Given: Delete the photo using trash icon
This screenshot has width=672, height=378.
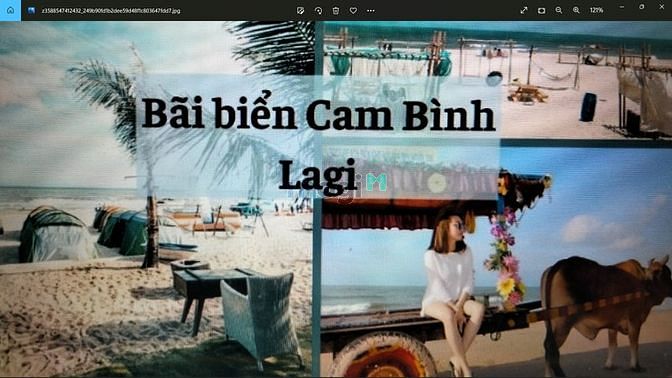Looking at the screenshot, I should pos(336,10).
